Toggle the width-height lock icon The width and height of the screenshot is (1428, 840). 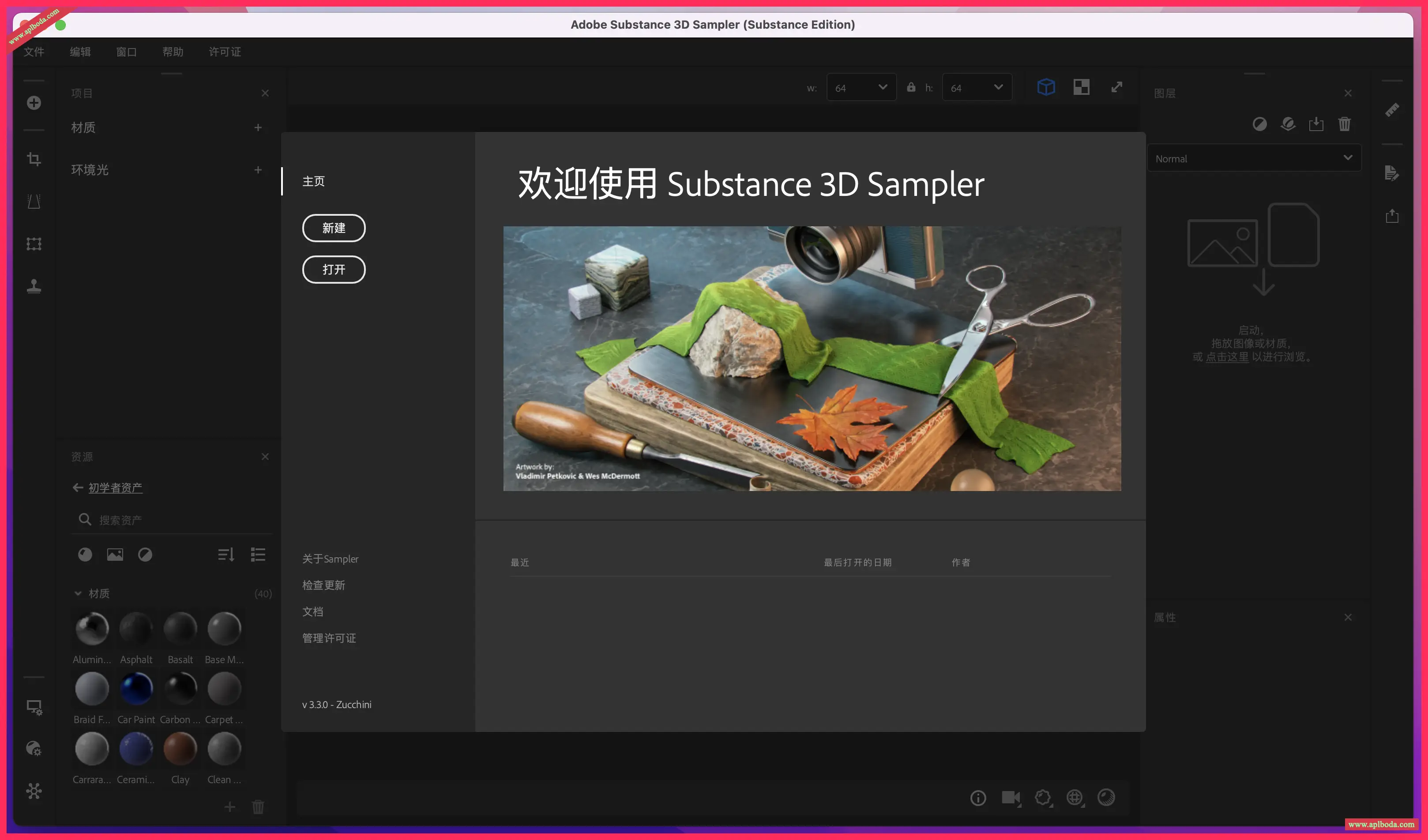(x=911, y=87)
